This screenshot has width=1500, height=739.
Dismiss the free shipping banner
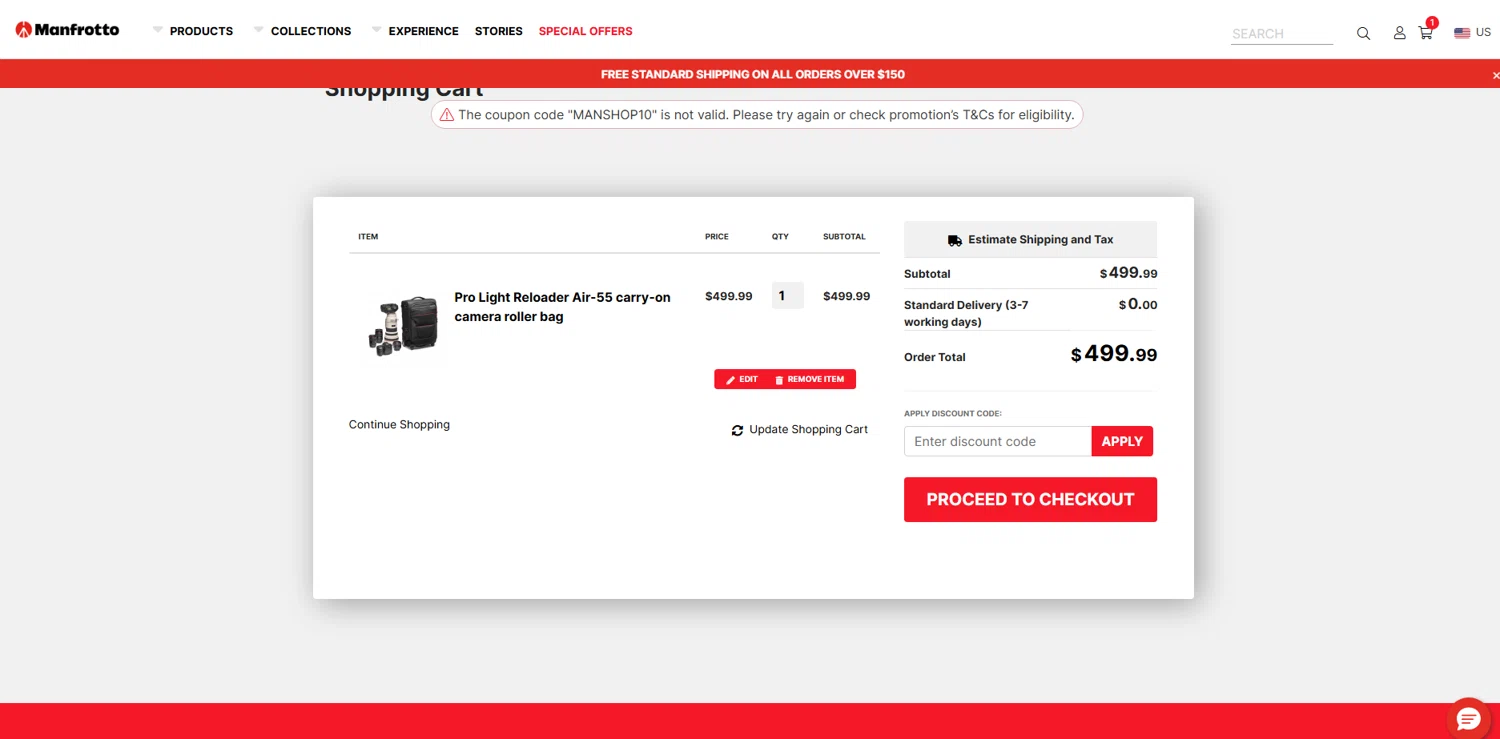point(1496,75)
